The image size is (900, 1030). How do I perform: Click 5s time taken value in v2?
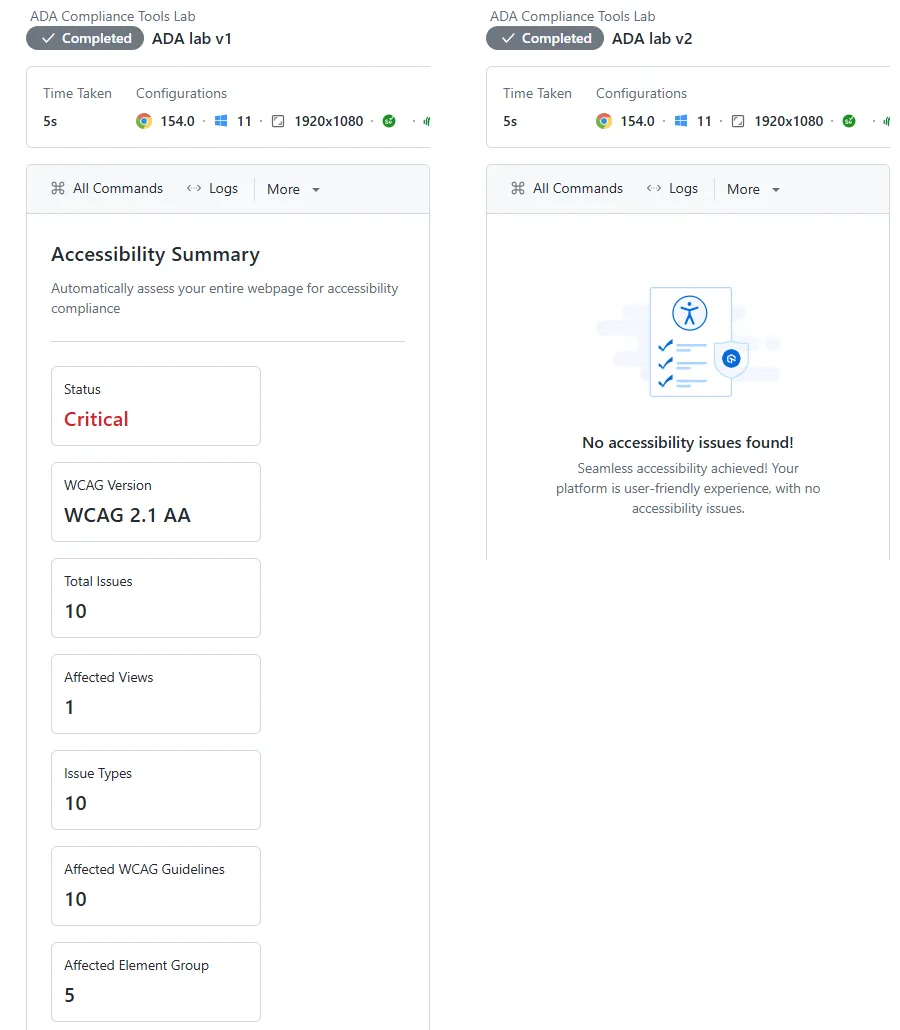click(x=510, y=122)
